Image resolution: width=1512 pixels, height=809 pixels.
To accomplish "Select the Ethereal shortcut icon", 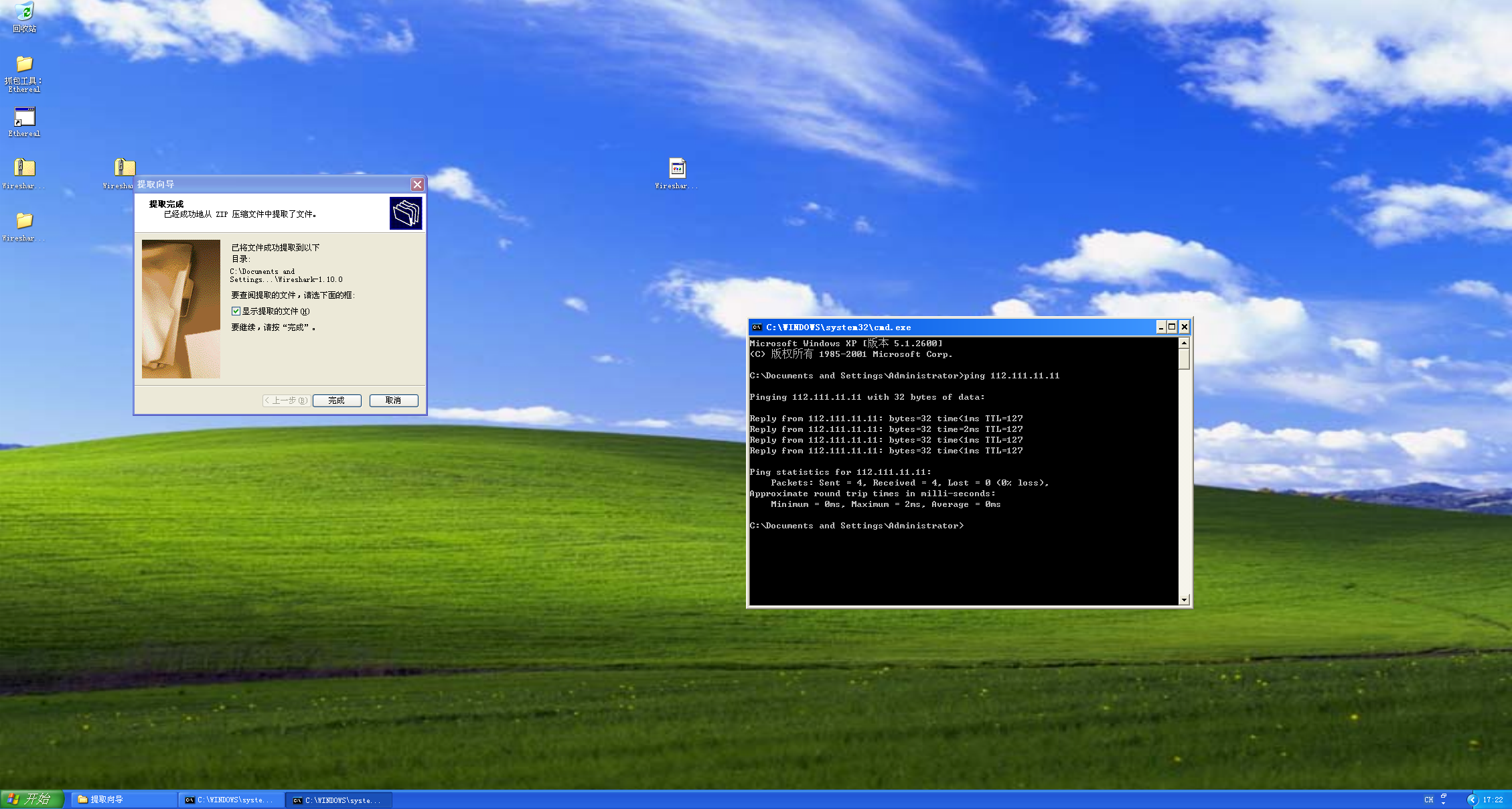I will click(24, 117).
